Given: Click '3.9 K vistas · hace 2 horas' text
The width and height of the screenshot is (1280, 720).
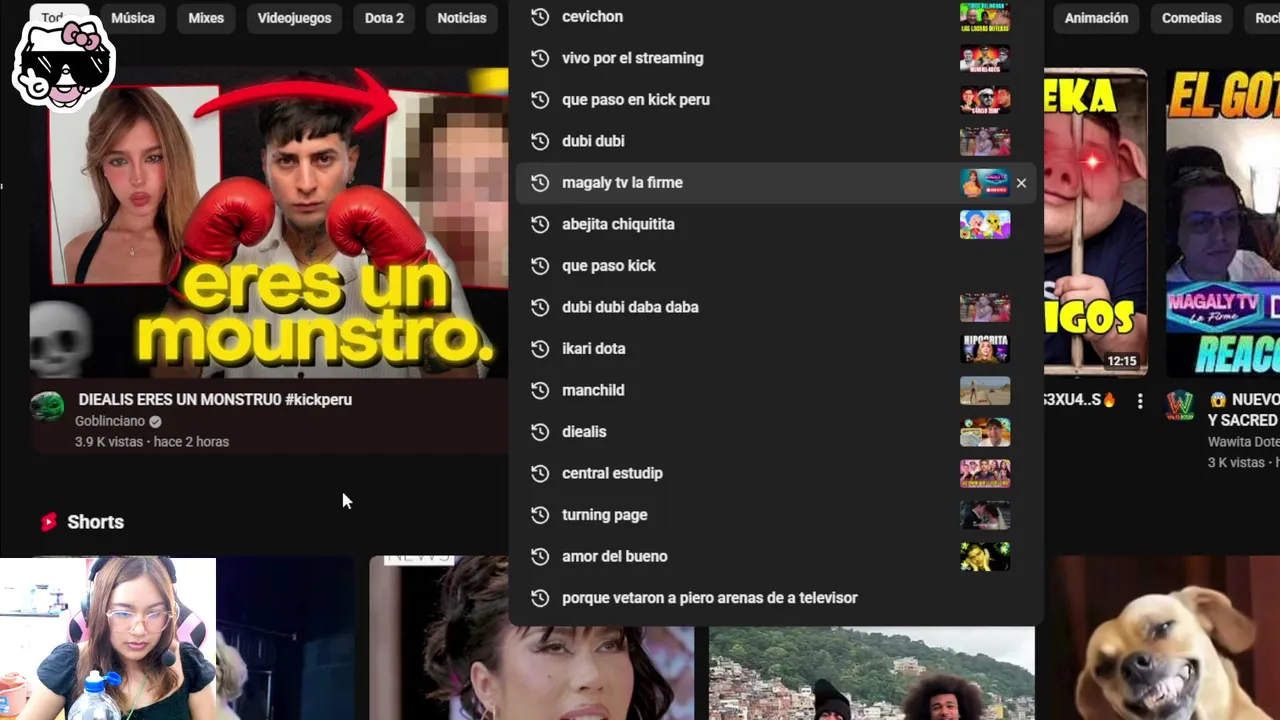Looking at the screenshot, I should pos(152,441).
